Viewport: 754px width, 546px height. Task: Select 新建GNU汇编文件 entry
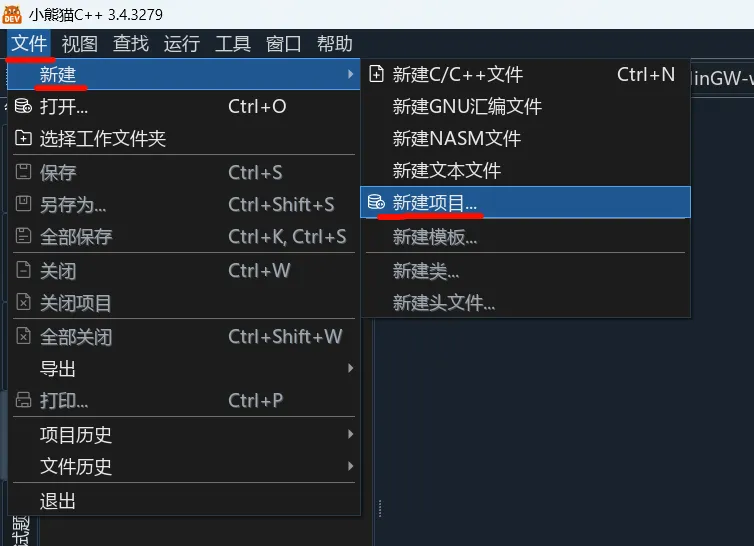pos(467,106)
